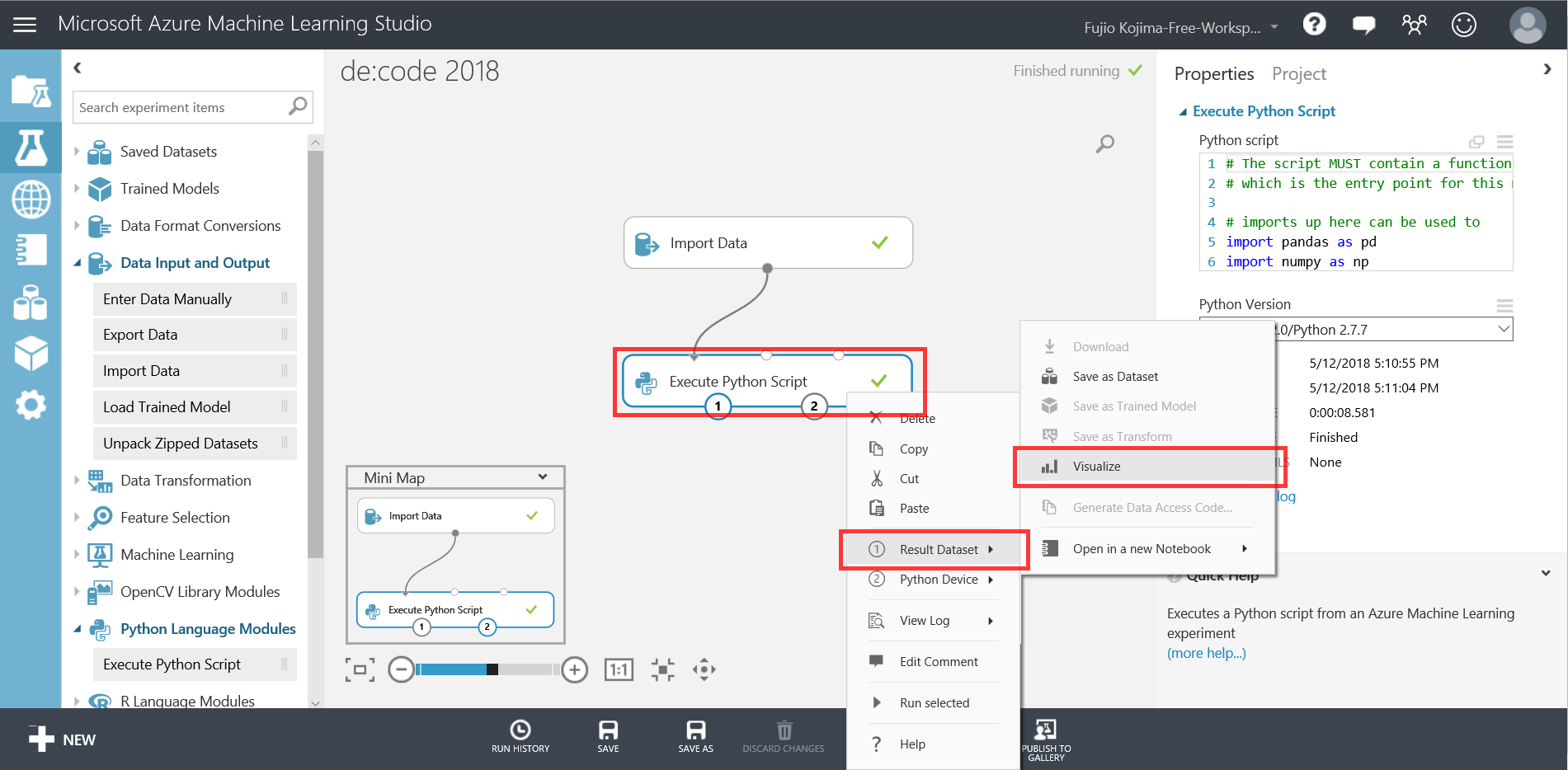
Task: Choose Copy from context menu
Action: pyautogui.click(x=934, y=448)
